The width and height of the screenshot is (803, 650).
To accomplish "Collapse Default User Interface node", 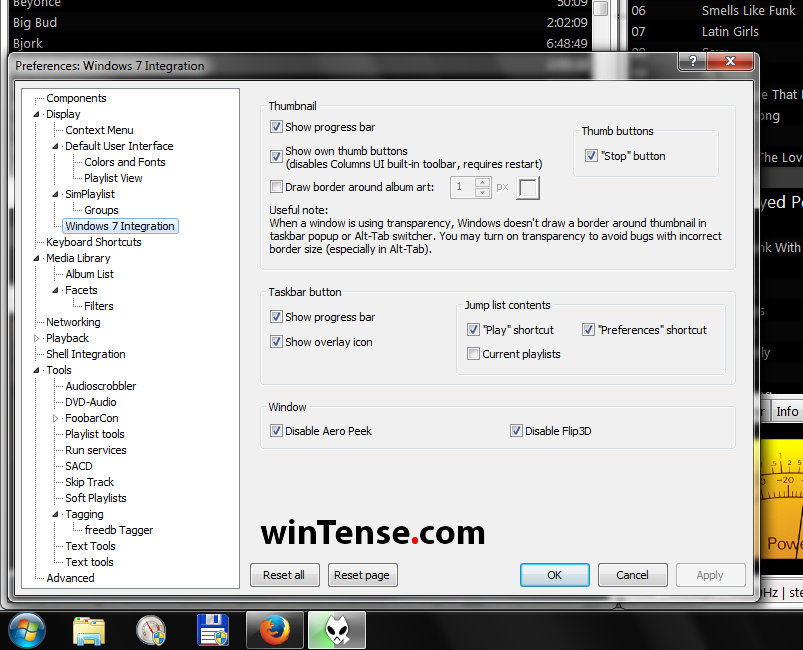I will click(55, 146).
